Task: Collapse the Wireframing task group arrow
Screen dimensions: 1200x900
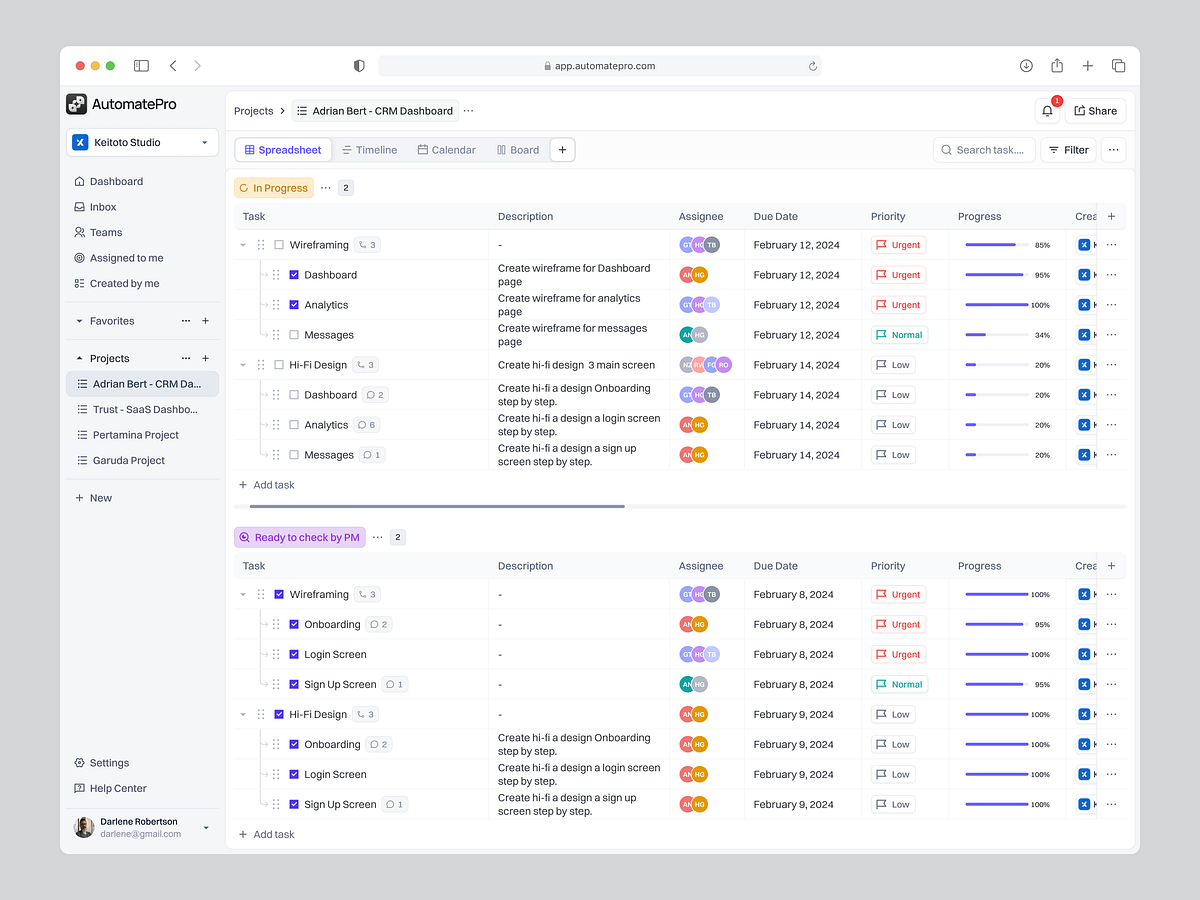Action: 242,244
